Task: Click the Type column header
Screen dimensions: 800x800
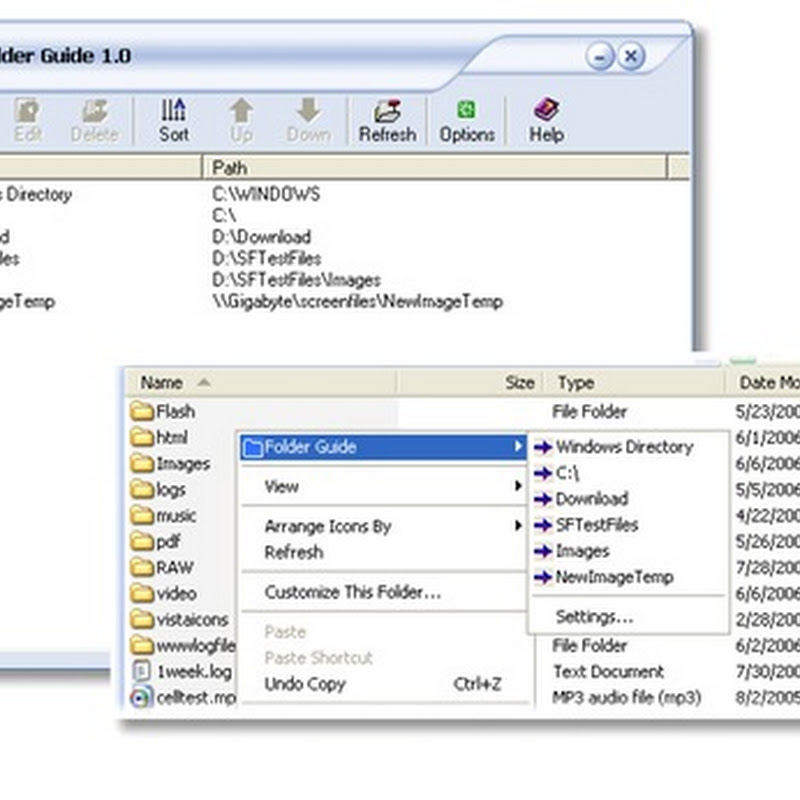Action: pos(634,383)
